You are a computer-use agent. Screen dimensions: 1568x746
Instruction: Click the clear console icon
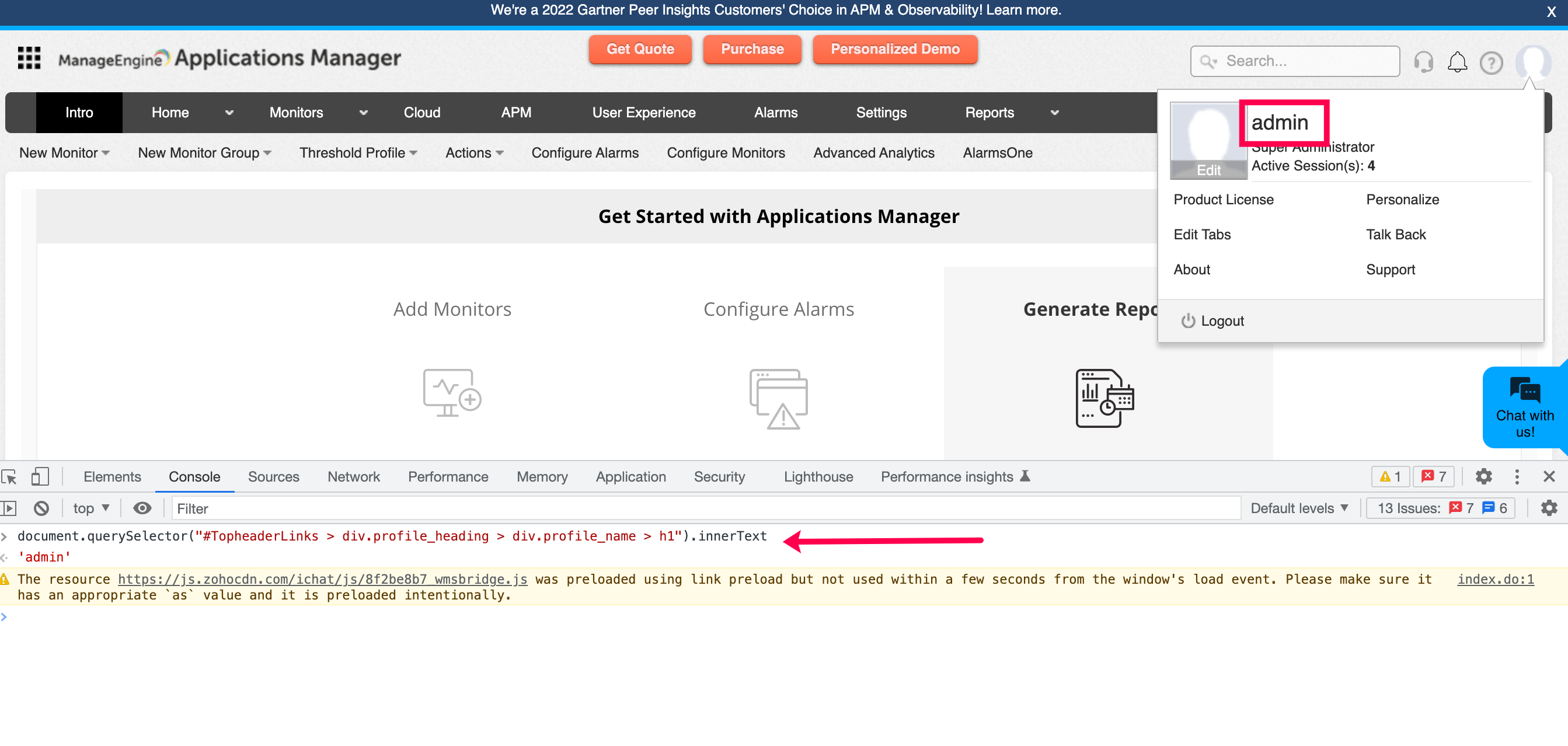click(41, 508)
